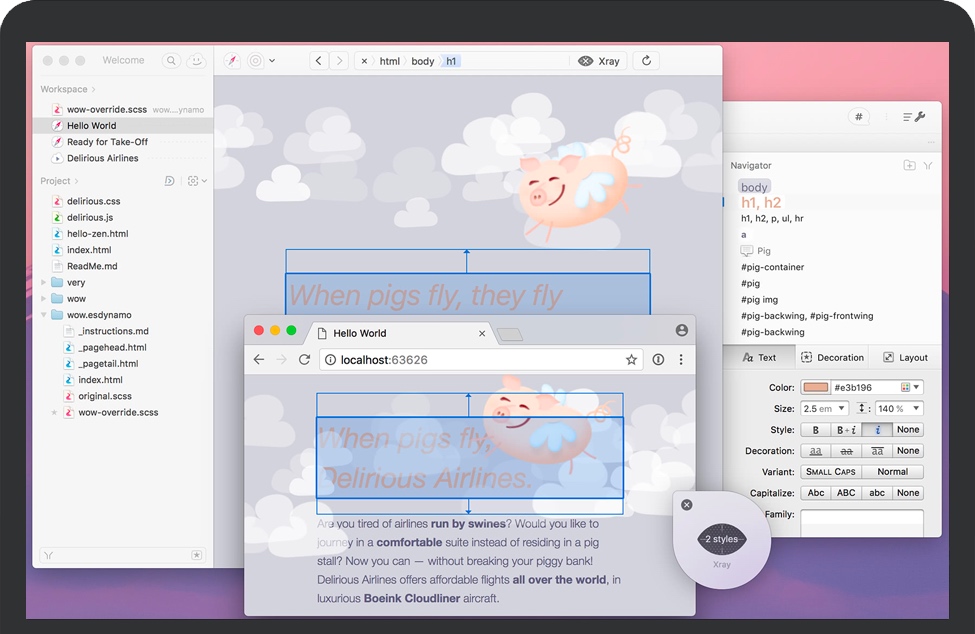Click the color swatch for #e3b196

coord(815,388)
